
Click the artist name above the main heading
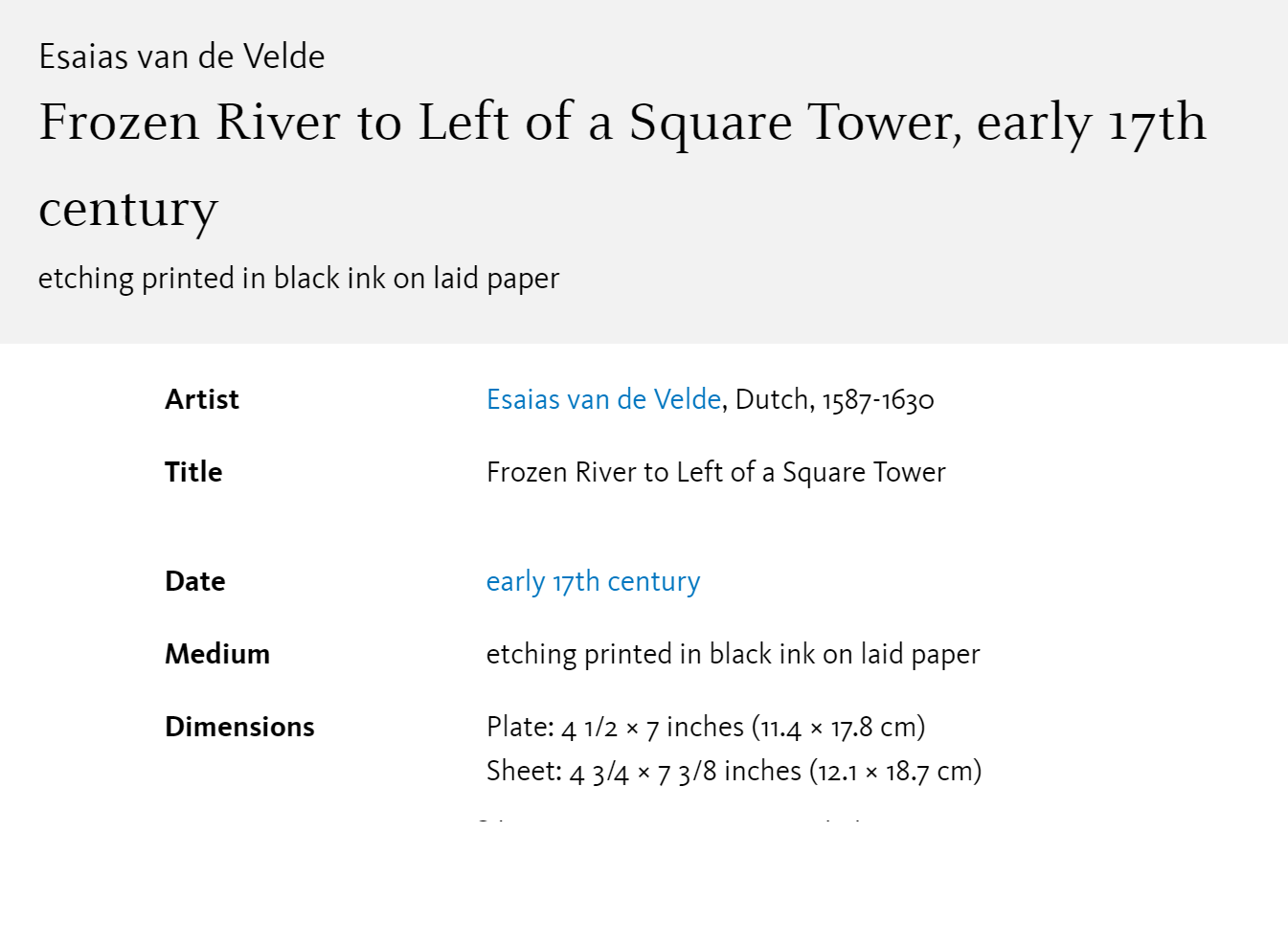(x=182, y=56)
